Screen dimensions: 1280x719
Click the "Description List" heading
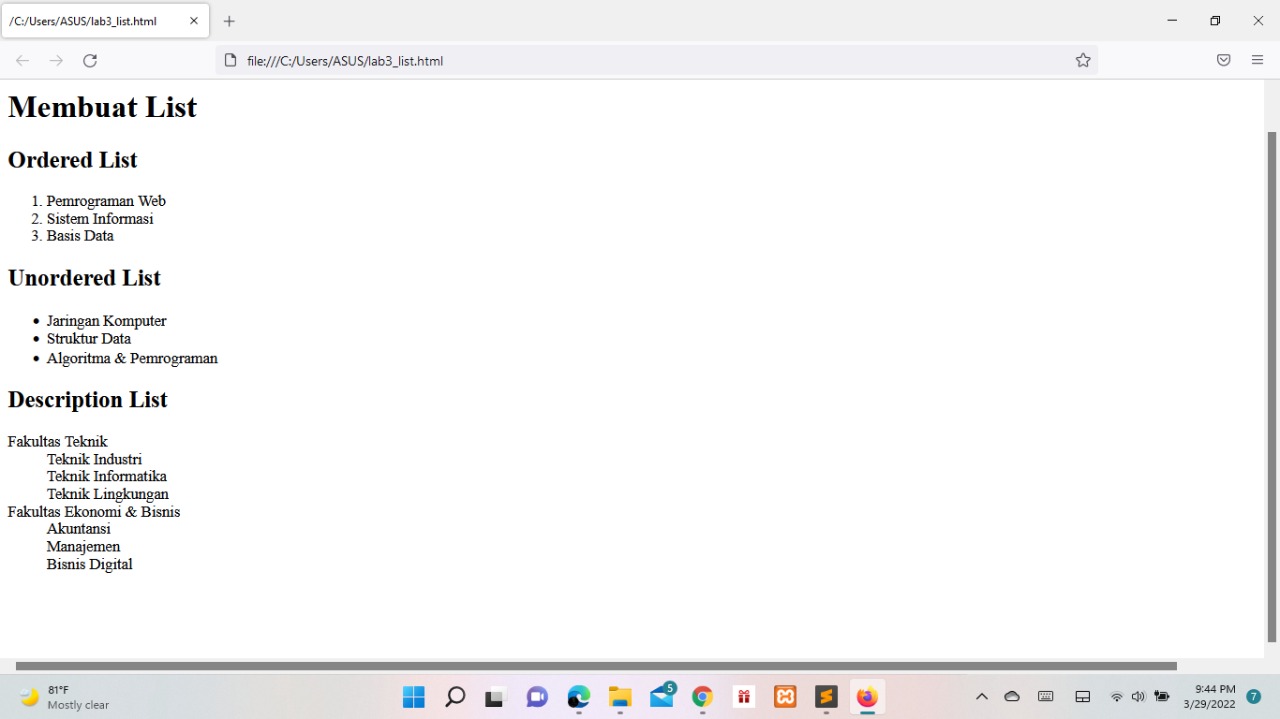pyautogui.click(x=88, y=400)
